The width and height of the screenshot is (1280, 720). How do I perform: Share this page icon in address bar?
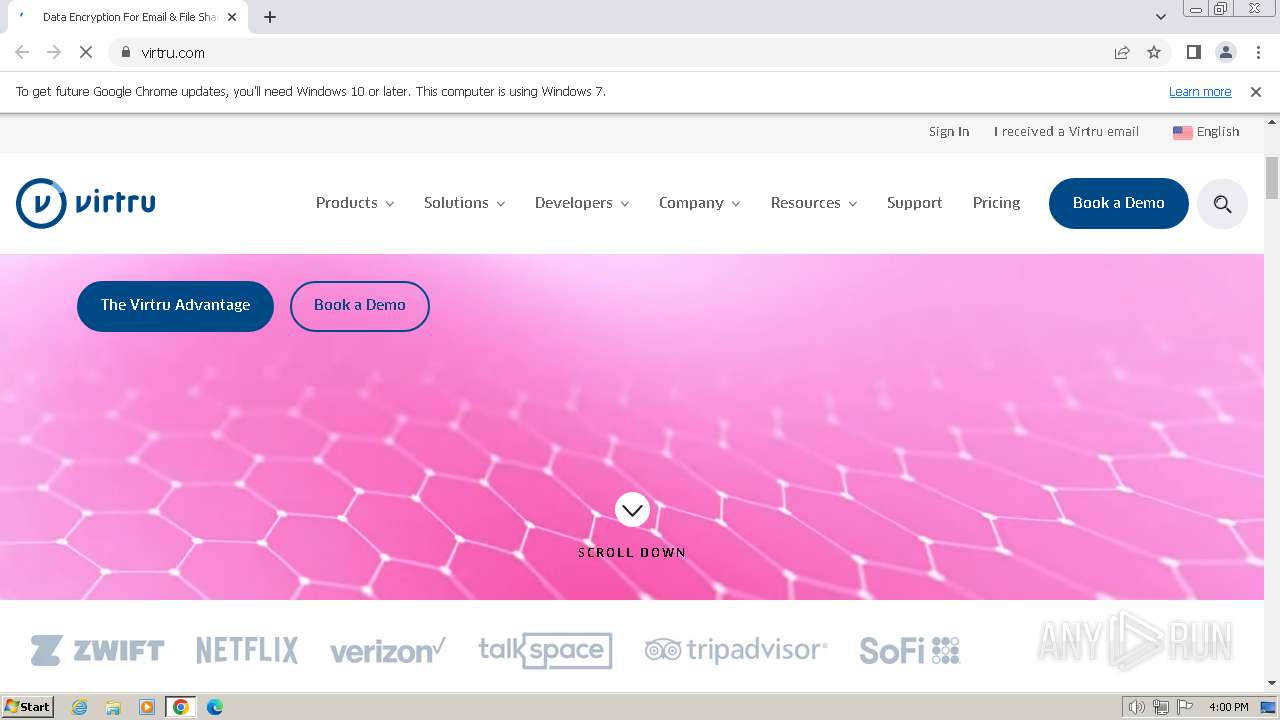coord(1122,52)
